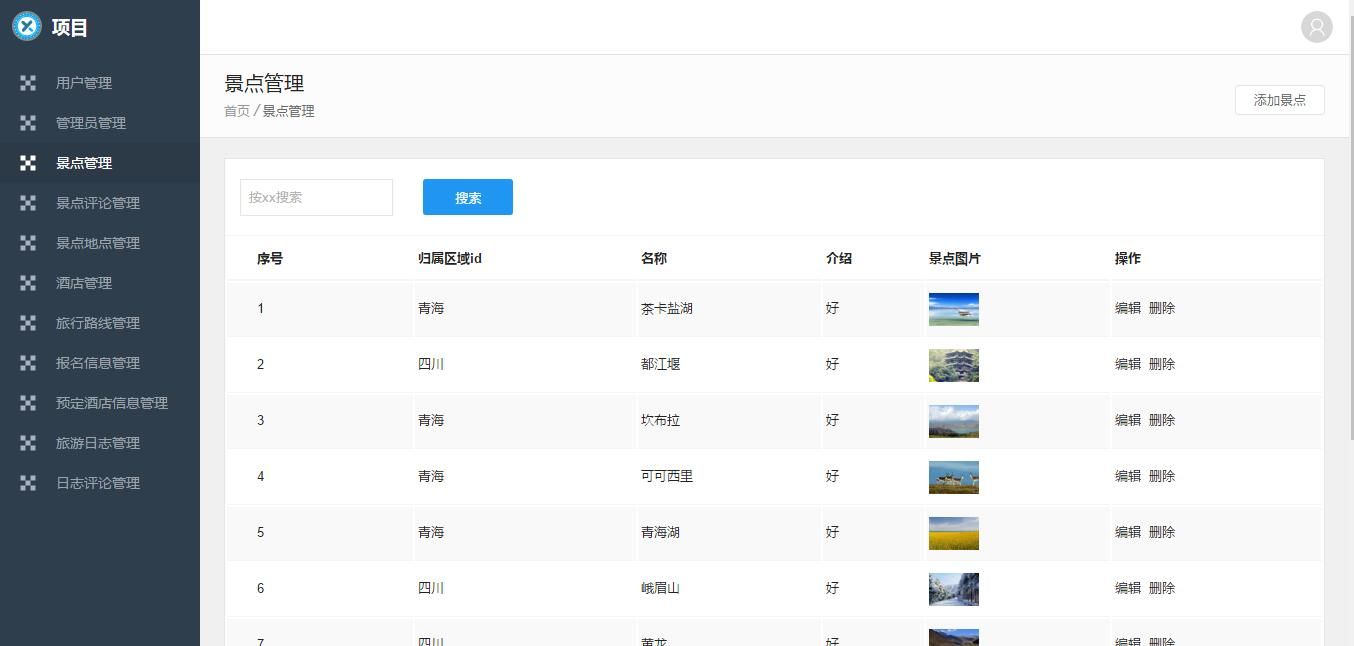Navigate to 预定酒店信息管理

(112, 403)
